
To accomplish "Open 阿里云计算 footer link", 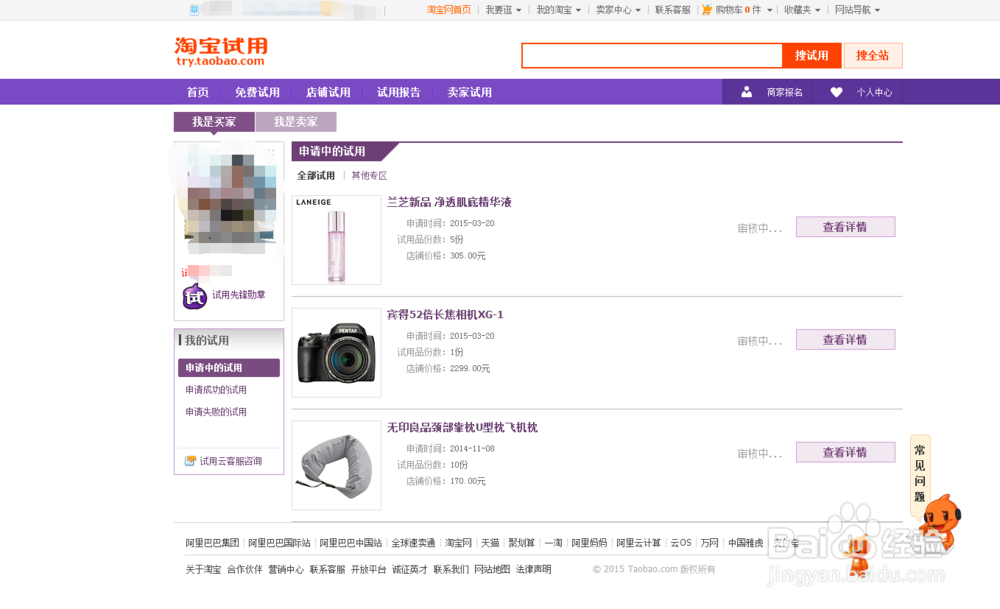I will coord(638,543).
